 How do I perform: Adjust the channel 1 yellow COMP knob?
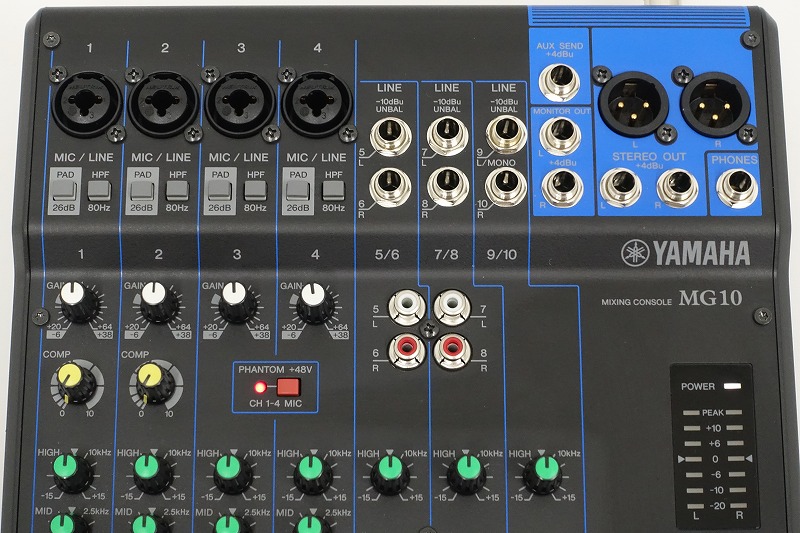tap(76, 384)
